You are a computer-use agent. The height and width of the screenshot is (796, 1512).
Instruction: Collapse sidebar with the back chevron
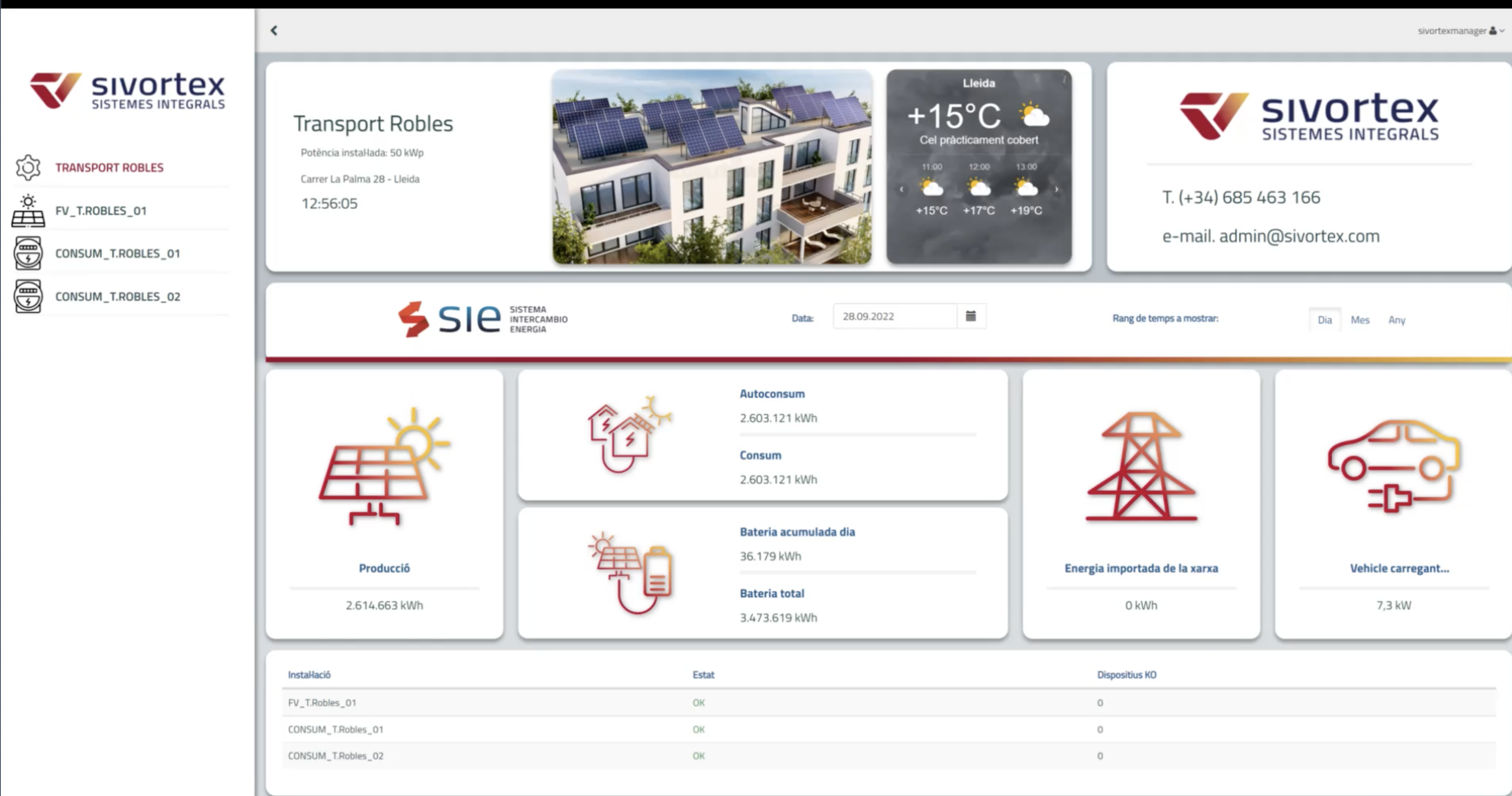(x=274, y=31)
